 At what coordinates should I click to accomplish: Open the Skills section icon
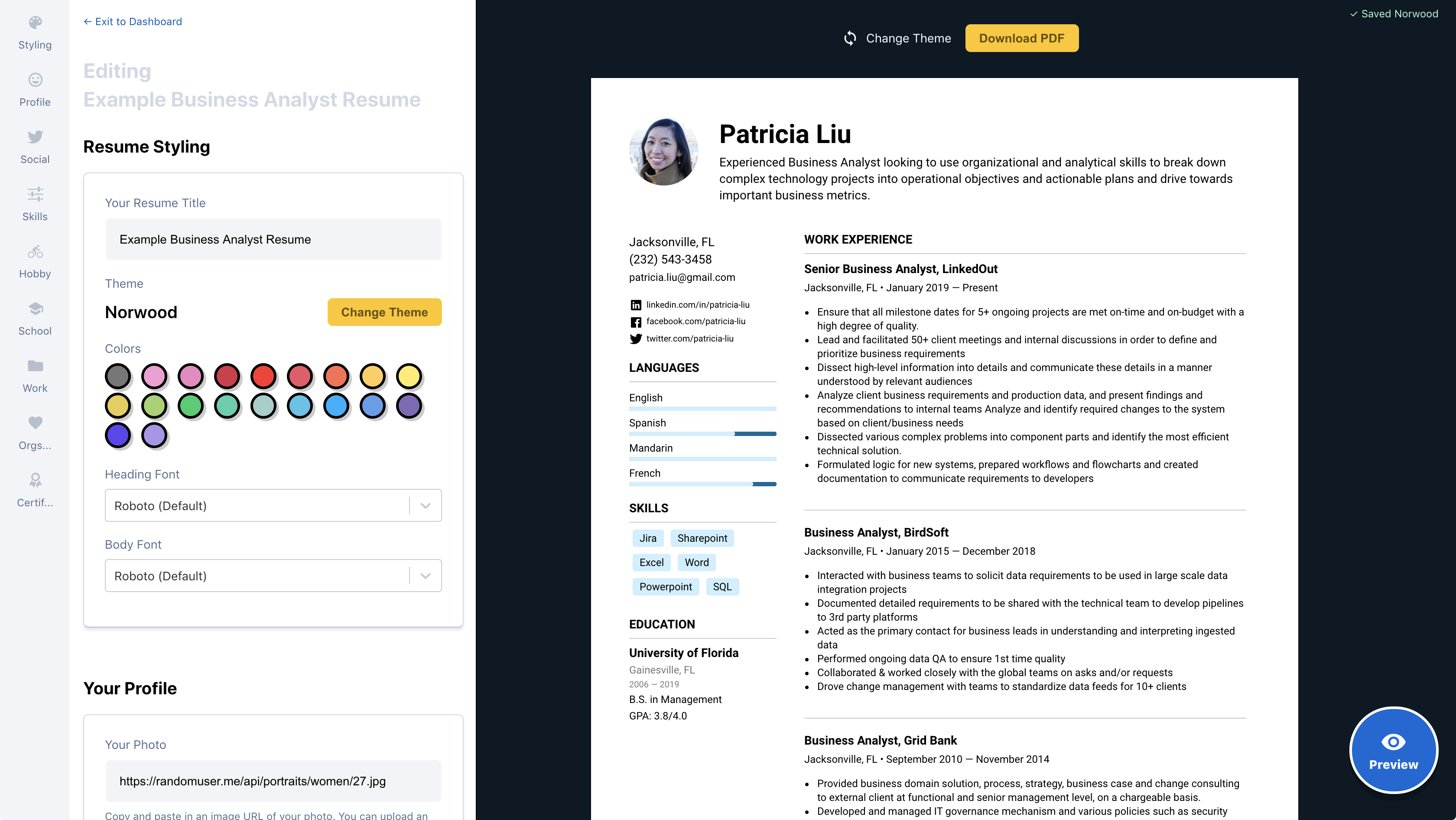[35, 203]
